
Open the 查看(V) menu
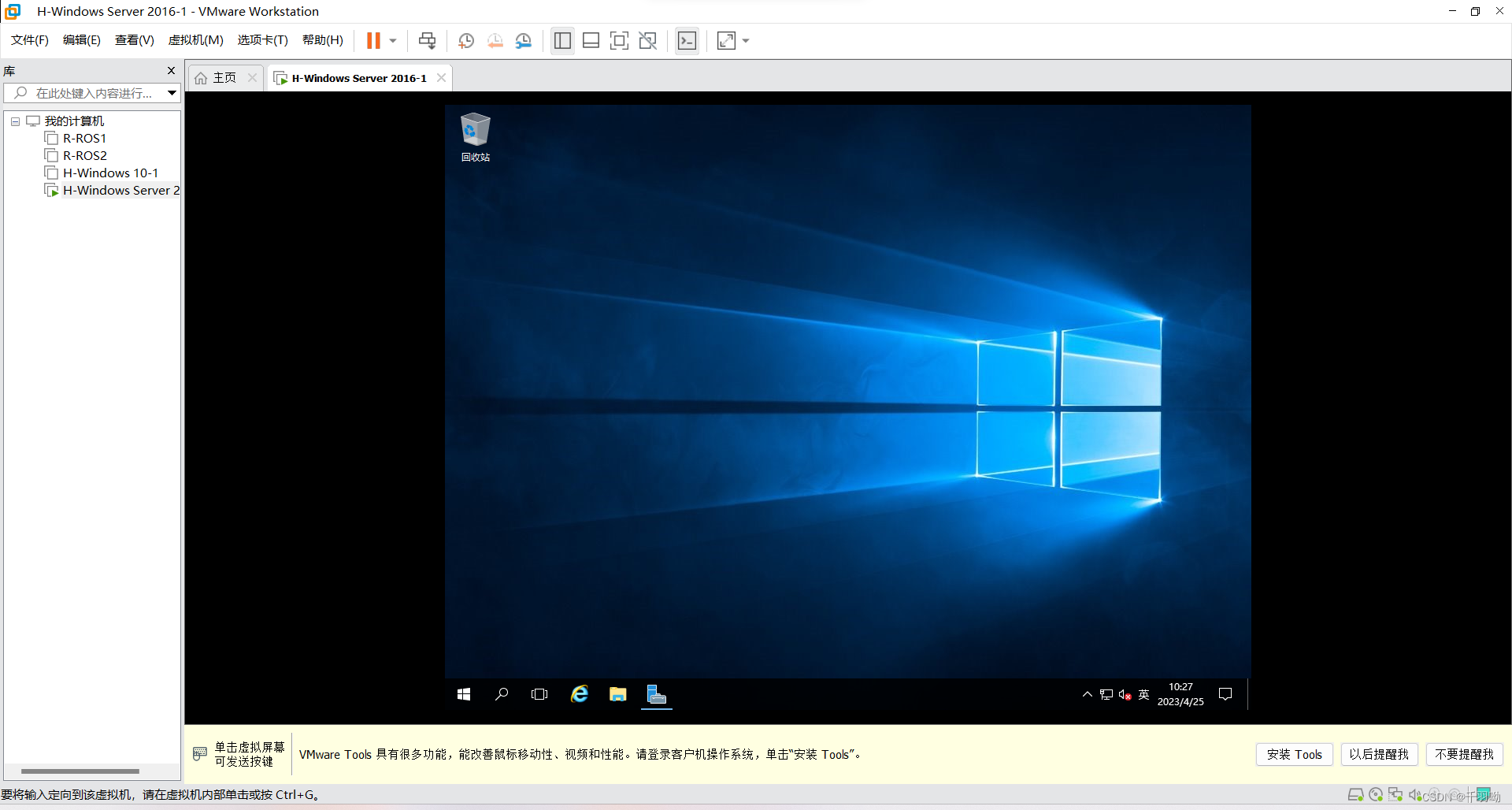point(135,40)
